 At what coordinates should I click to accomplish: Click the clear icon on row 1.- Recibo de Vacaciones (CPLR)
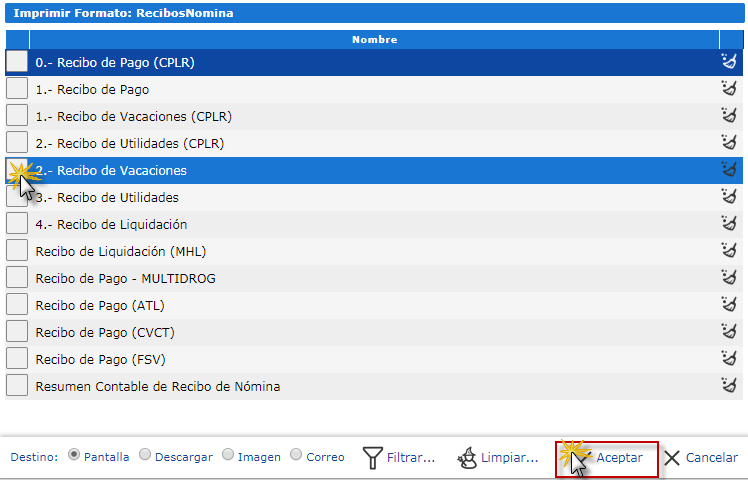[x=729, y=115]
